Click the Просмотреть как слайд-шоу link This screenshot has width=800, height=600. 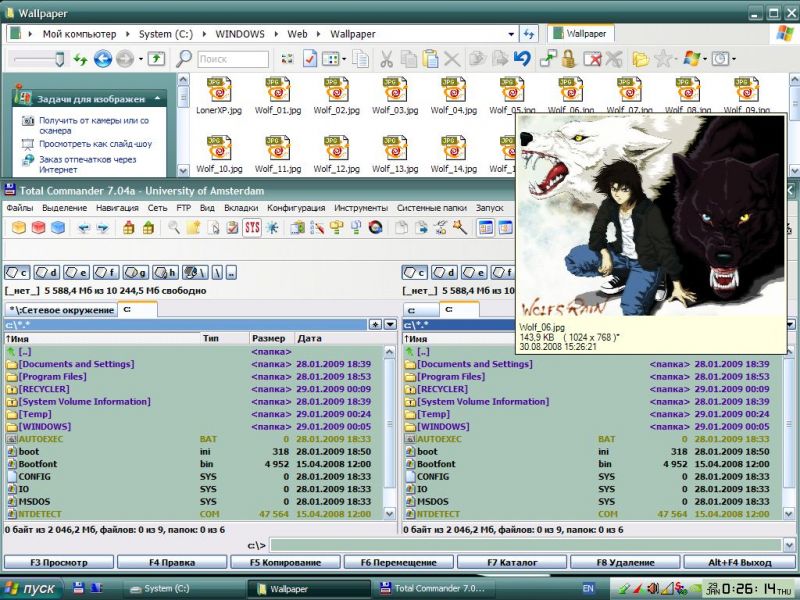pyautogui.click(x=95, y=144)
